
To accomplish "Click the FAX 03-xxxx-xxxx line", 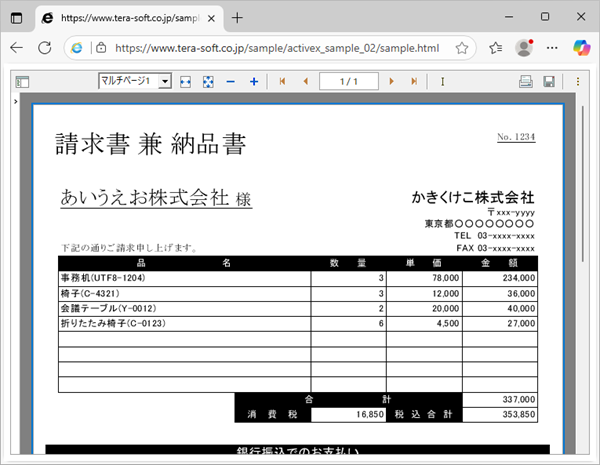I will (x=495, y=248).
